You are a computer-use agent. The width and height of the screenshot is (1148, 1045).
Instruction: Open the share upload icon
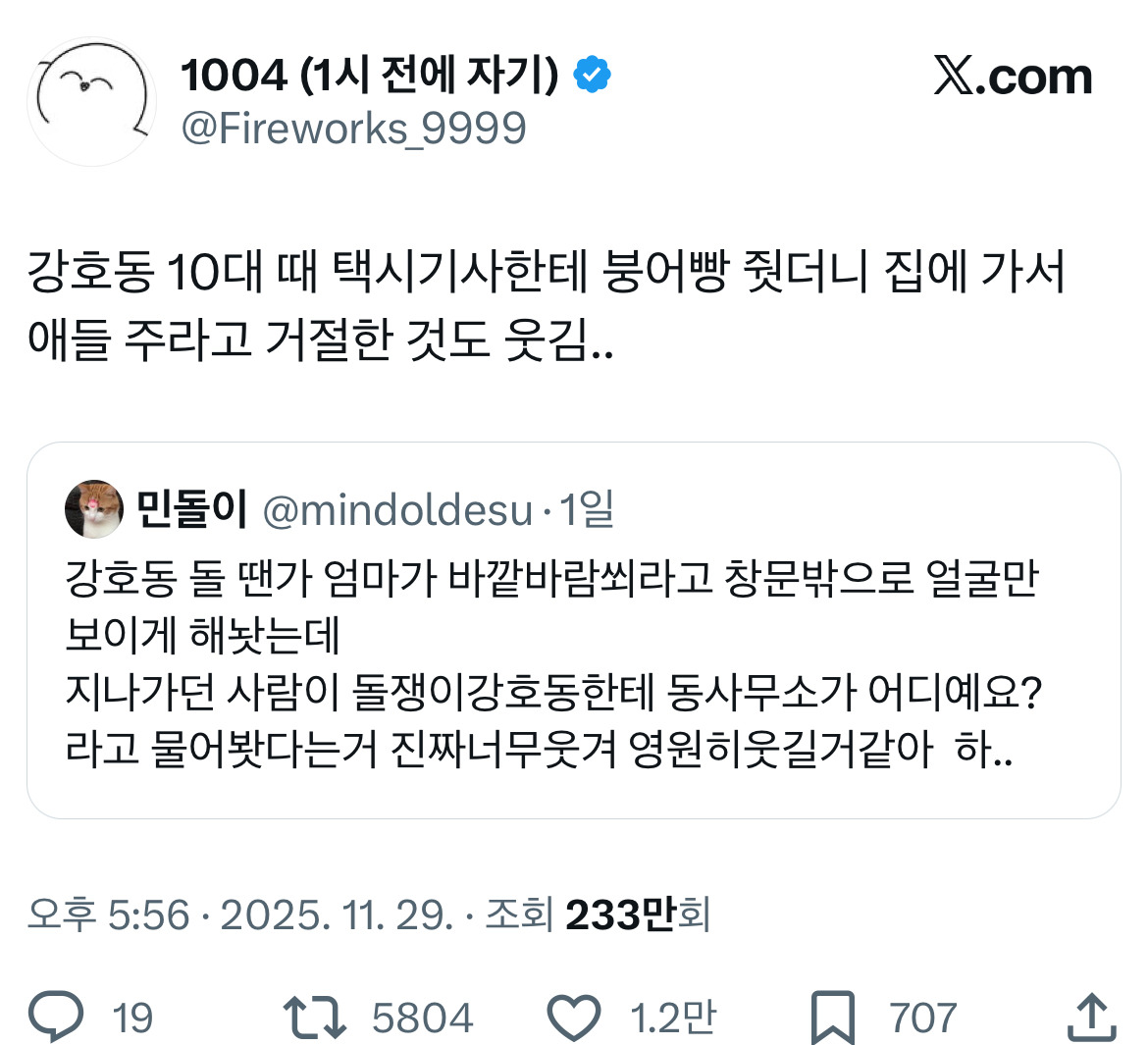click(x=1091, y=1018)
